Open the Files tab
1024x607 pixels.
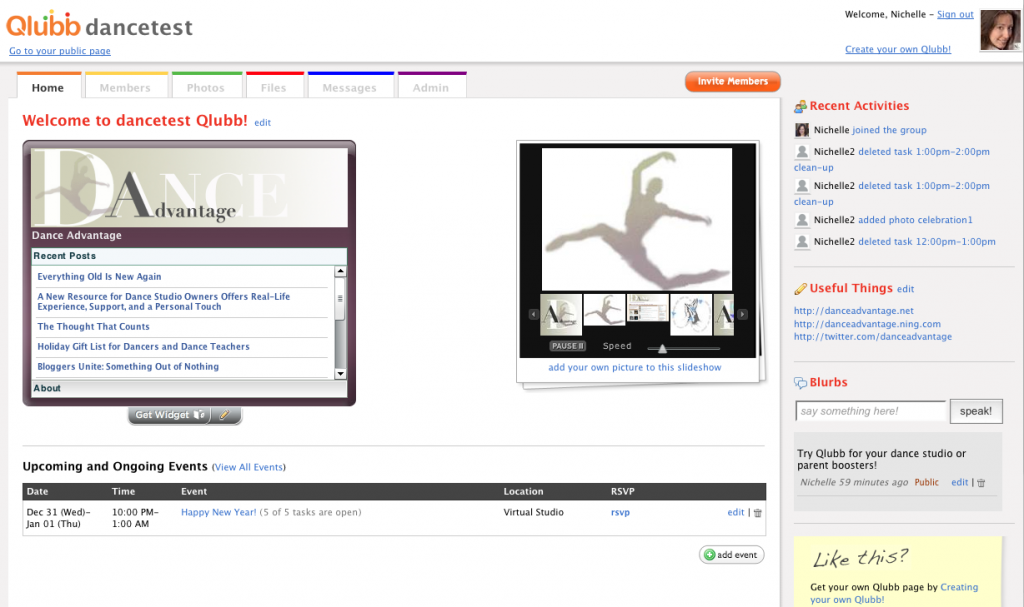point(274,86)
